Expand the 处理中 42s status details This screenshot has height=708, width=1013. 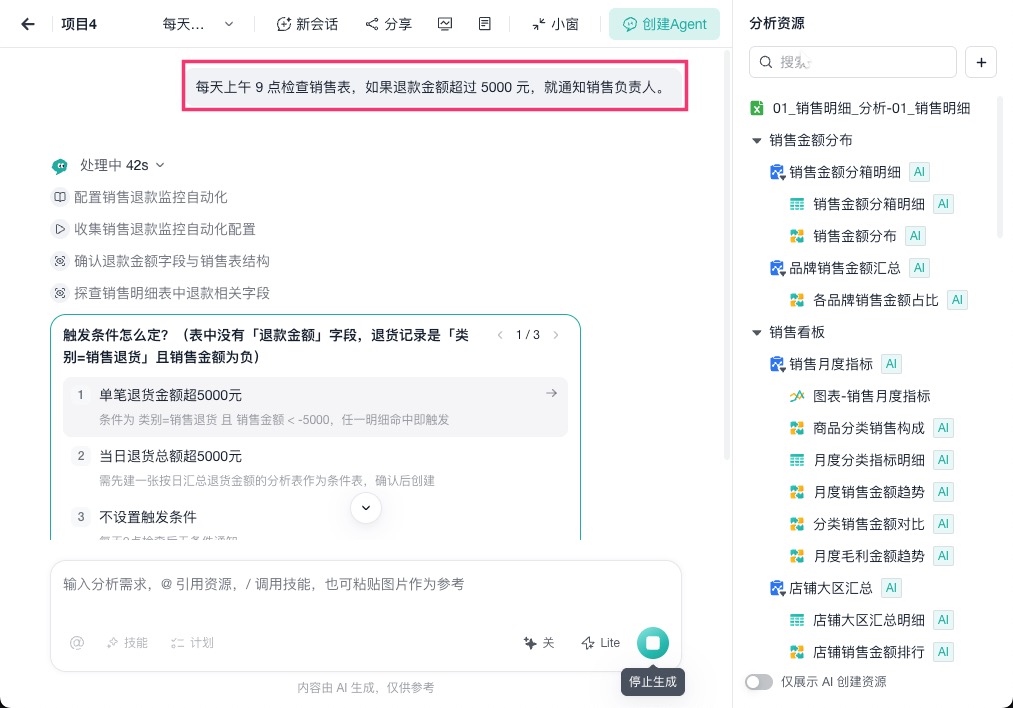122,165
